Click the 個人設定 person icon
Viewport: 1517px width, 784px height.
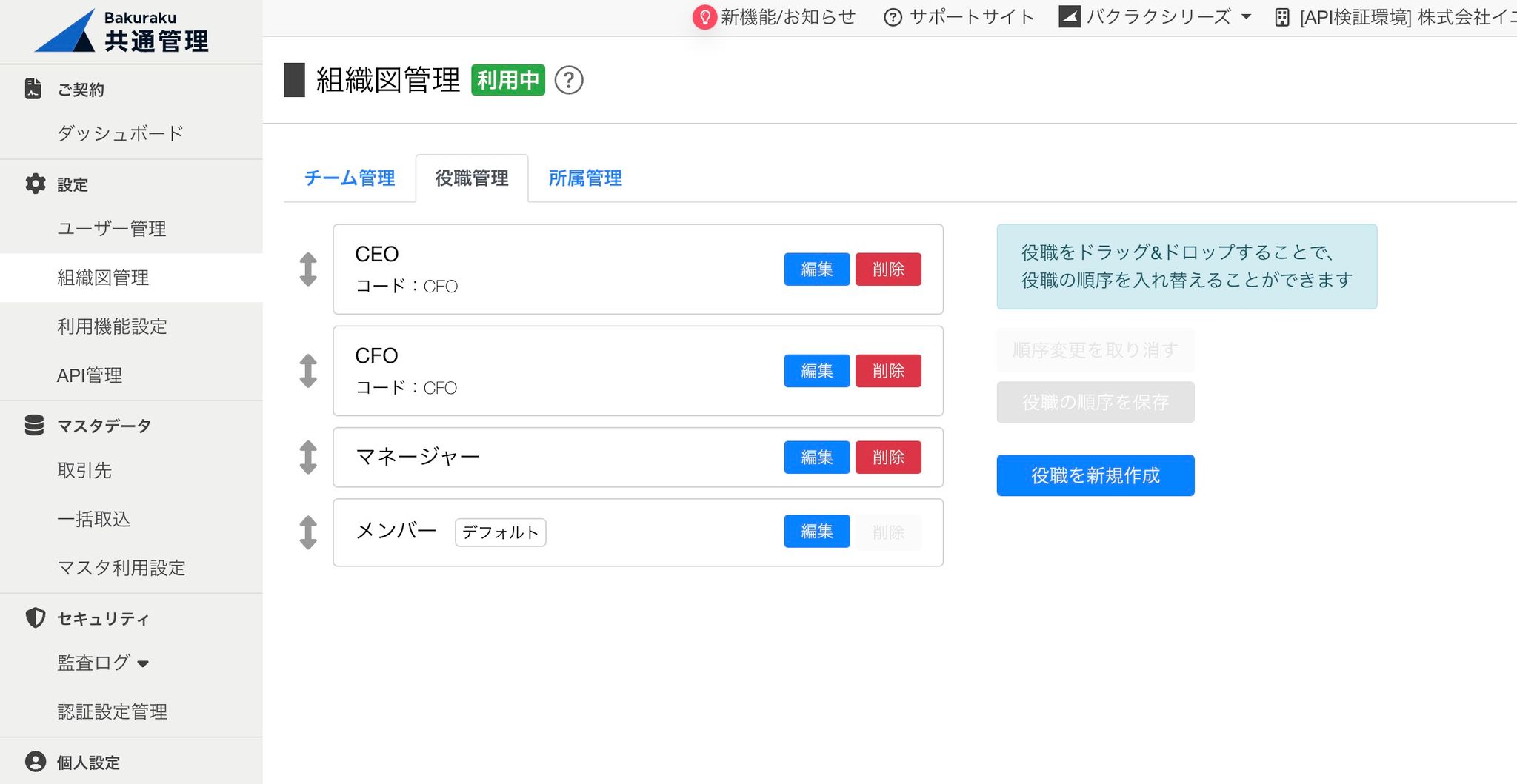[34, 762]
